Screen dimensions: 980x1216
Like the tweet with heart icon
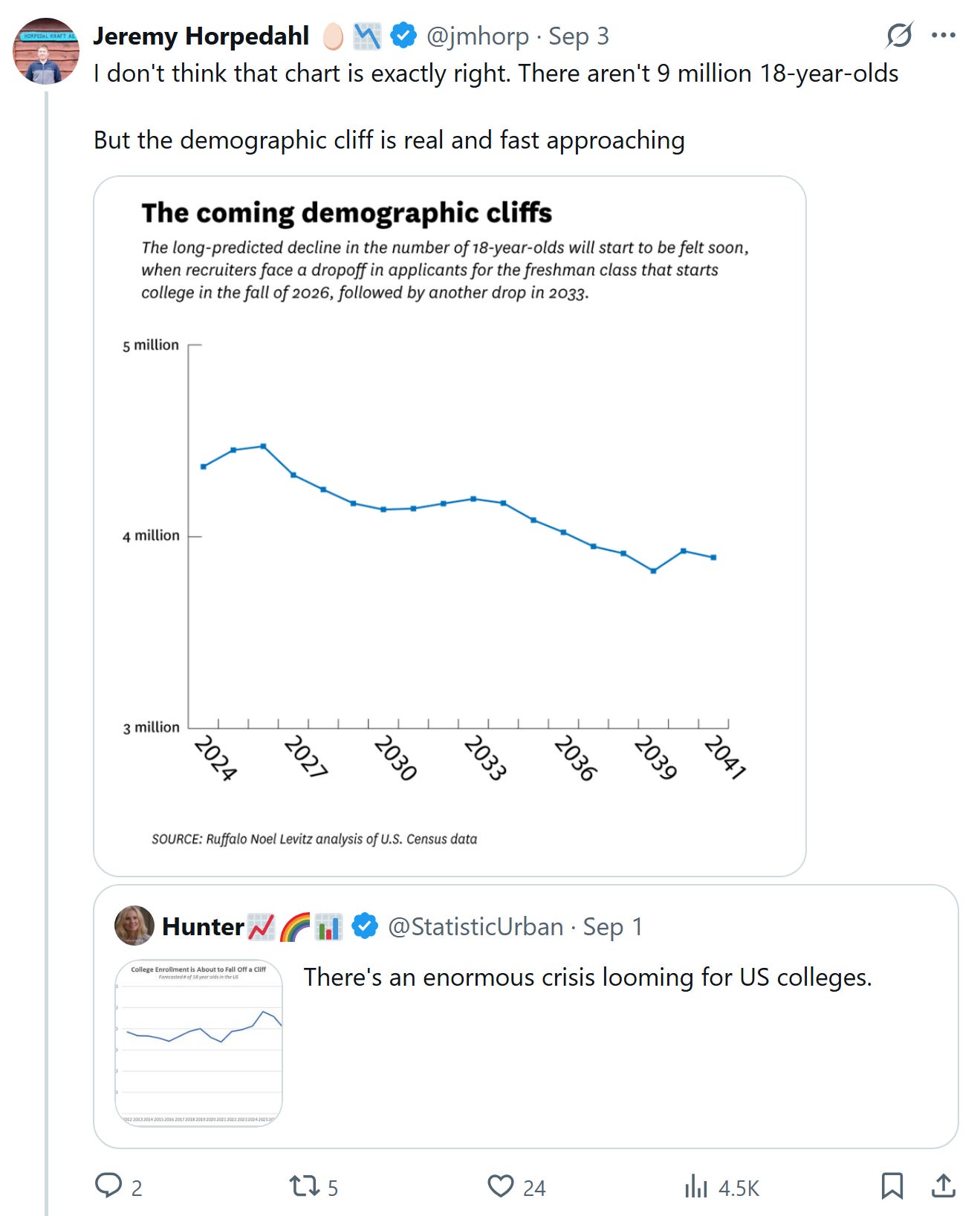(501, 1186)
